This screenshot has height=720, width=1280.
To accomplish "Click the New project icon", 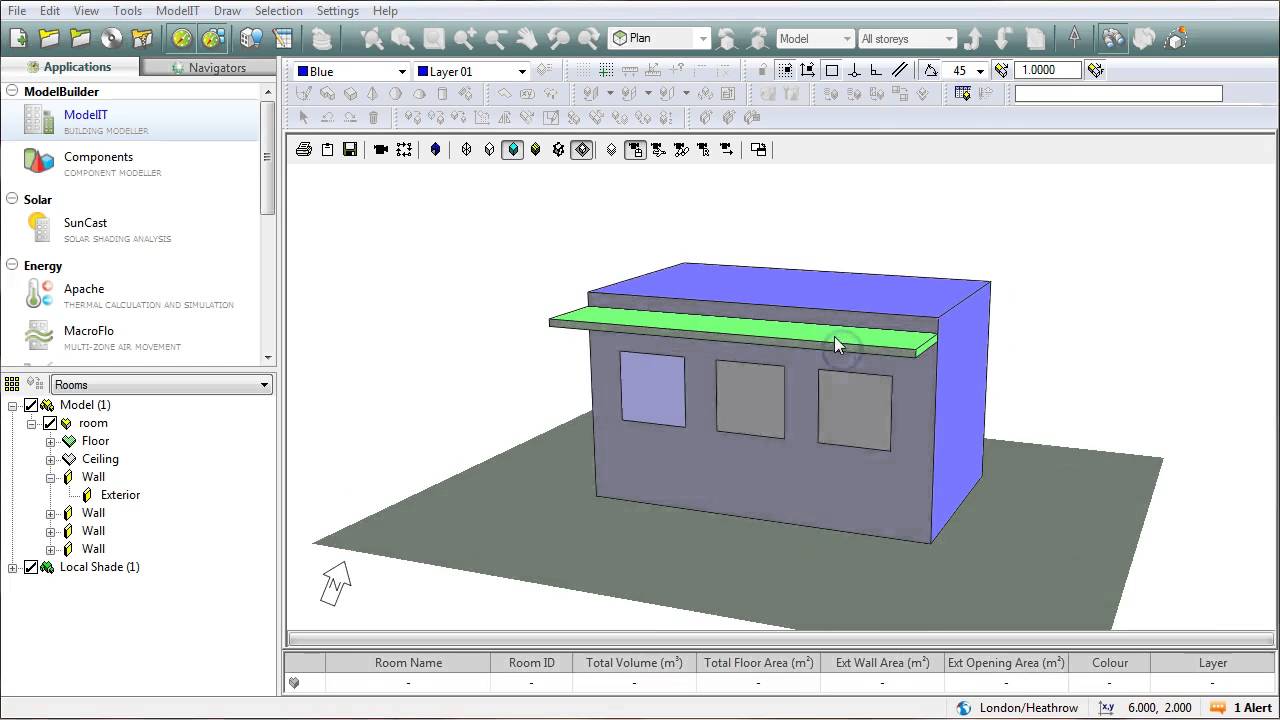I will [x=18, y=39].
